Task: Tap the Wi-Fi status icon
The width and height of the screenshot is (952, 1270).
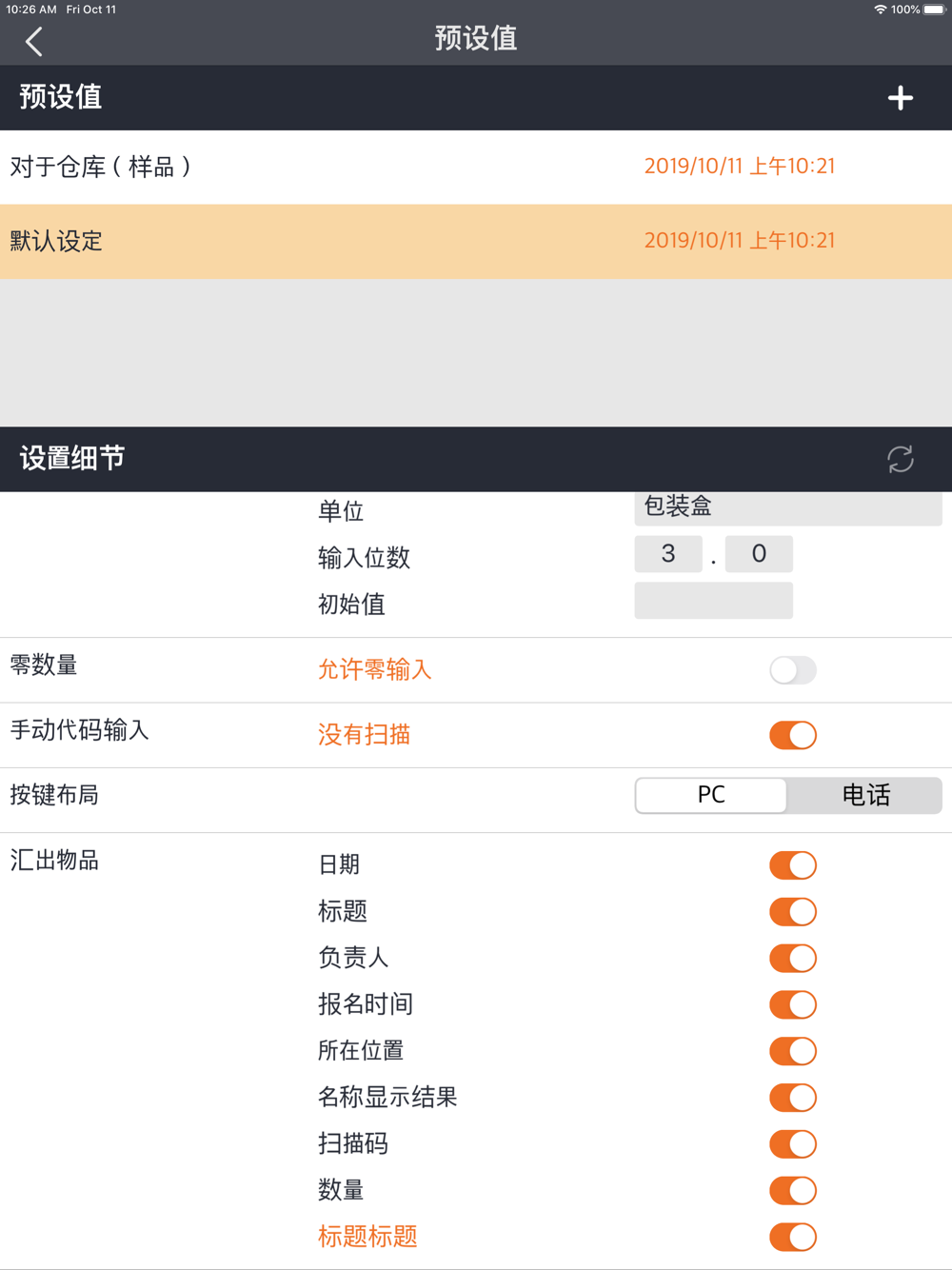Action: 880,10
